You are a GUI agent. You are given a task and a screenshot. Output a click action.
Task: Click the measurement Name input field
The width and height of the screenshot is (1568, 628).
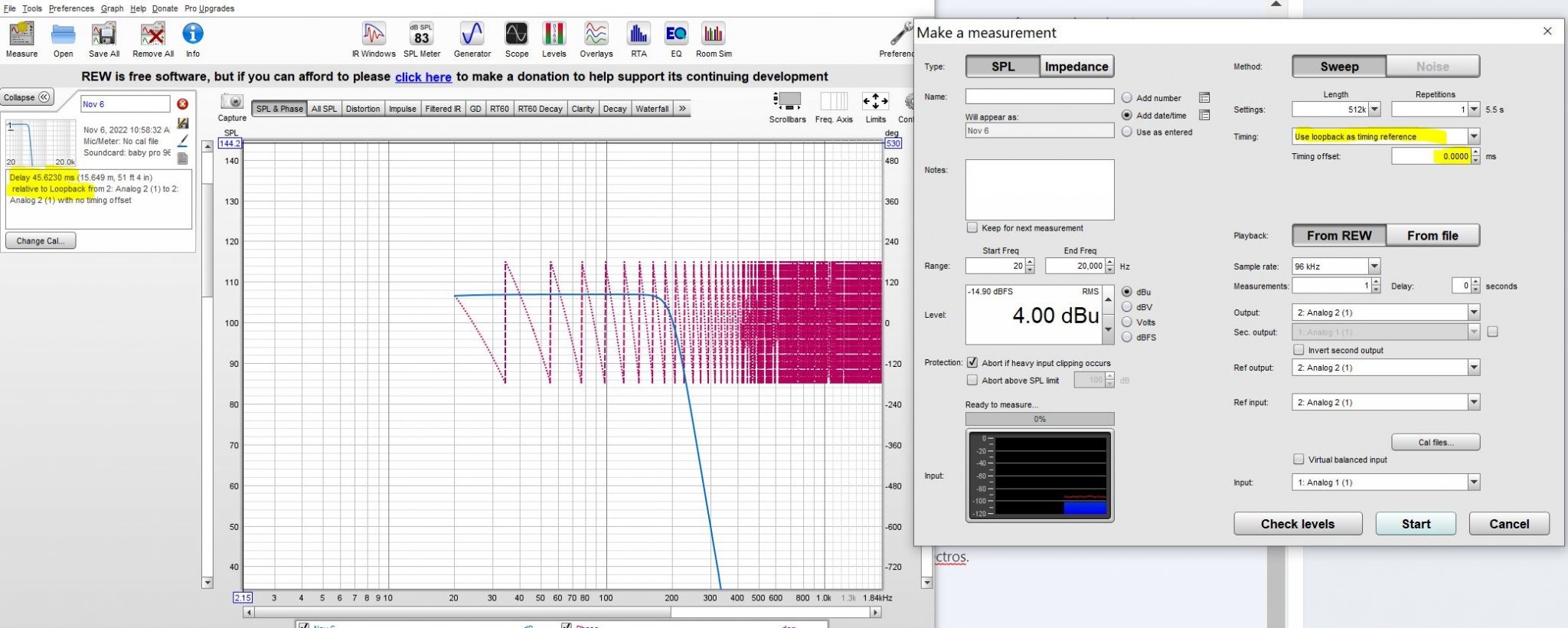click(x=1039, y=96)
